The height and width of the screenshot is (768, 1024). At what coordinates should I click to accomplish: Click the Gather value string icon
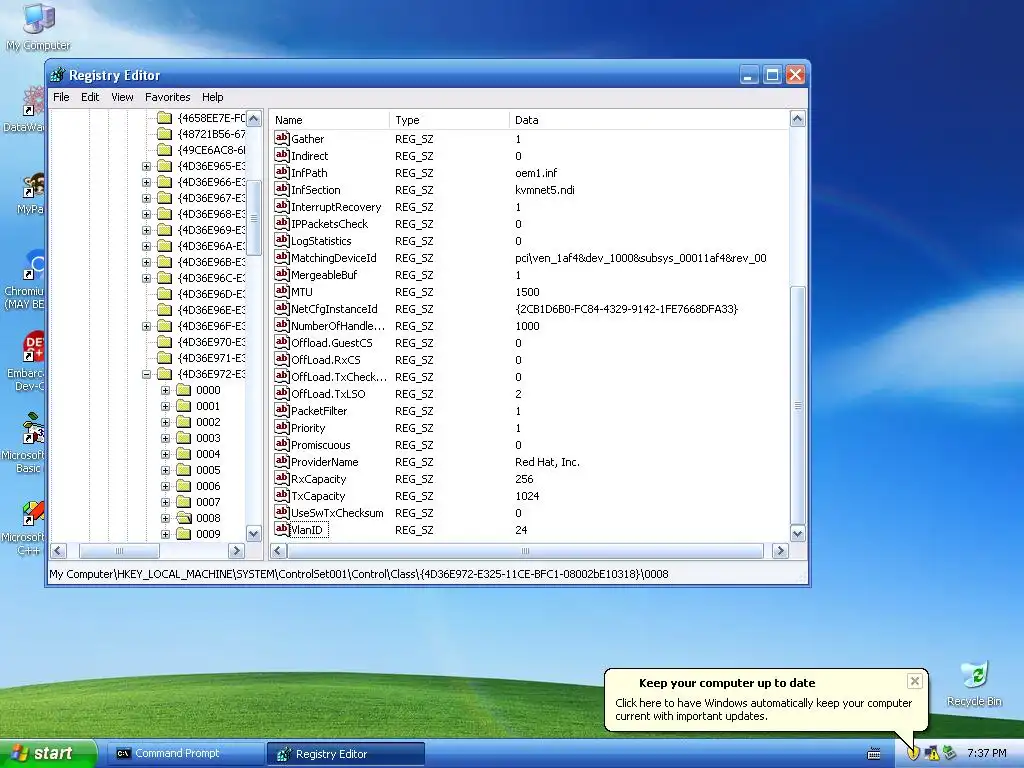(281, 138)
